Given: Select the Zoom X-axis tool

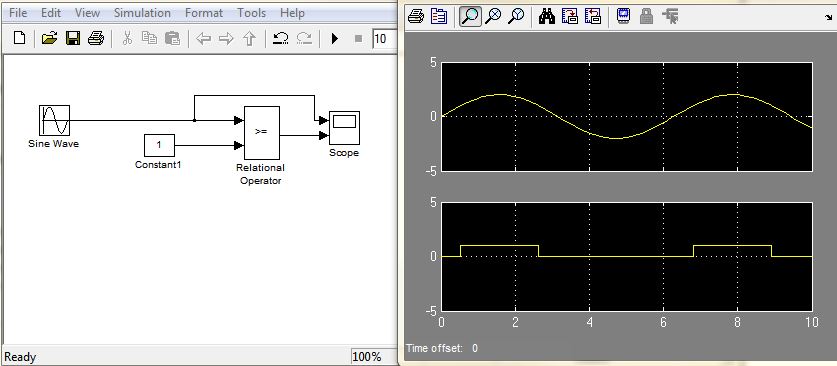Looking at the screenshot, I should [494, 17].
